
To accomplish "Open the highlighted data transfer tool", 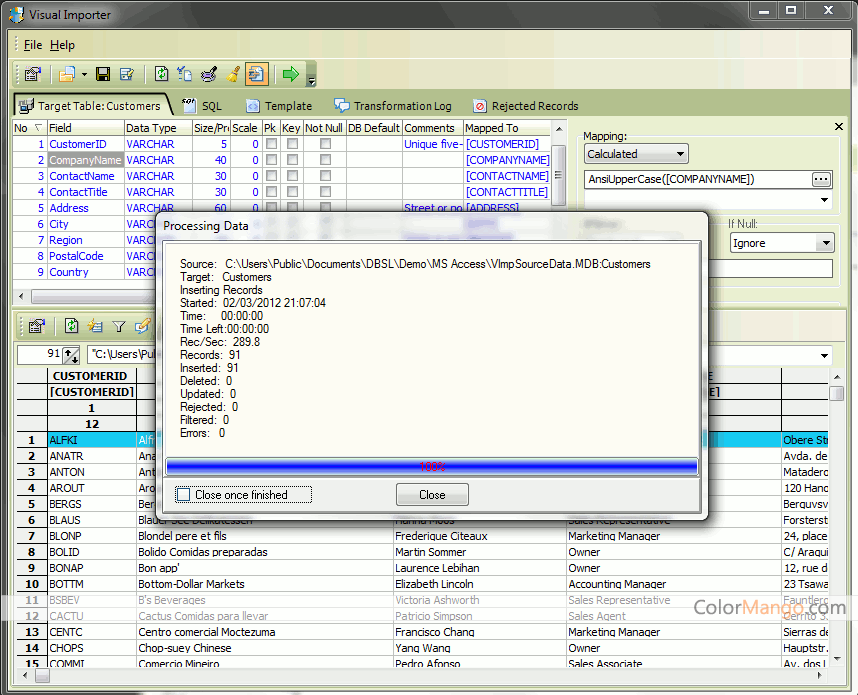I will click(x=257, y=73).
